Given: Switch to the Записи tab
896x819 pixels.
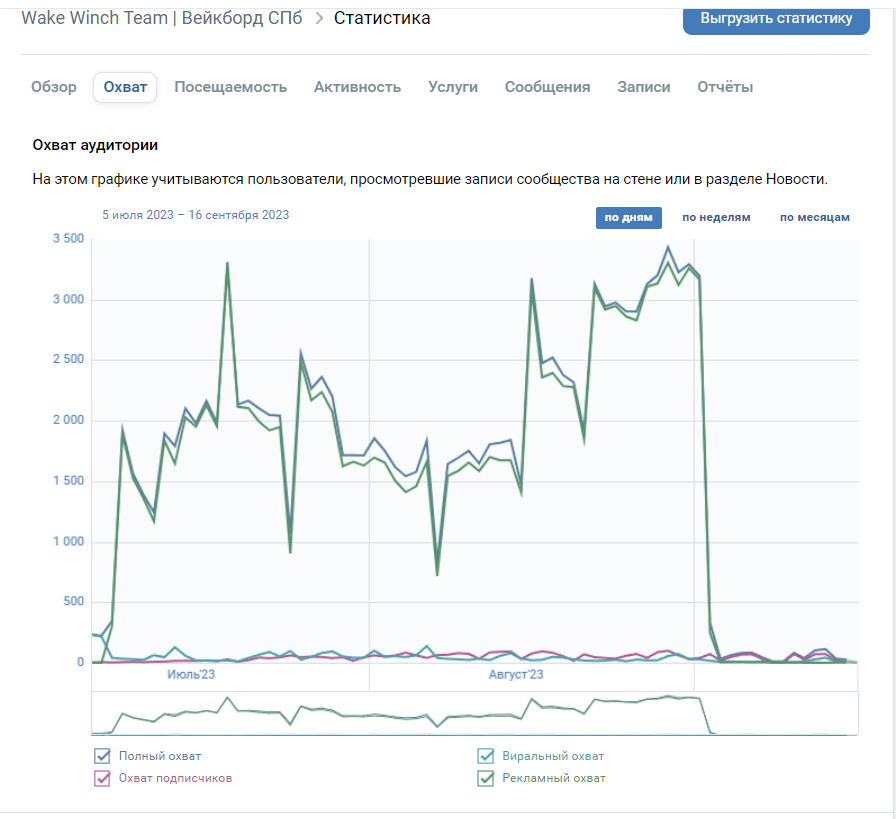Looking at the screenshot, I should pyautogui.click(x=644, y=87).
